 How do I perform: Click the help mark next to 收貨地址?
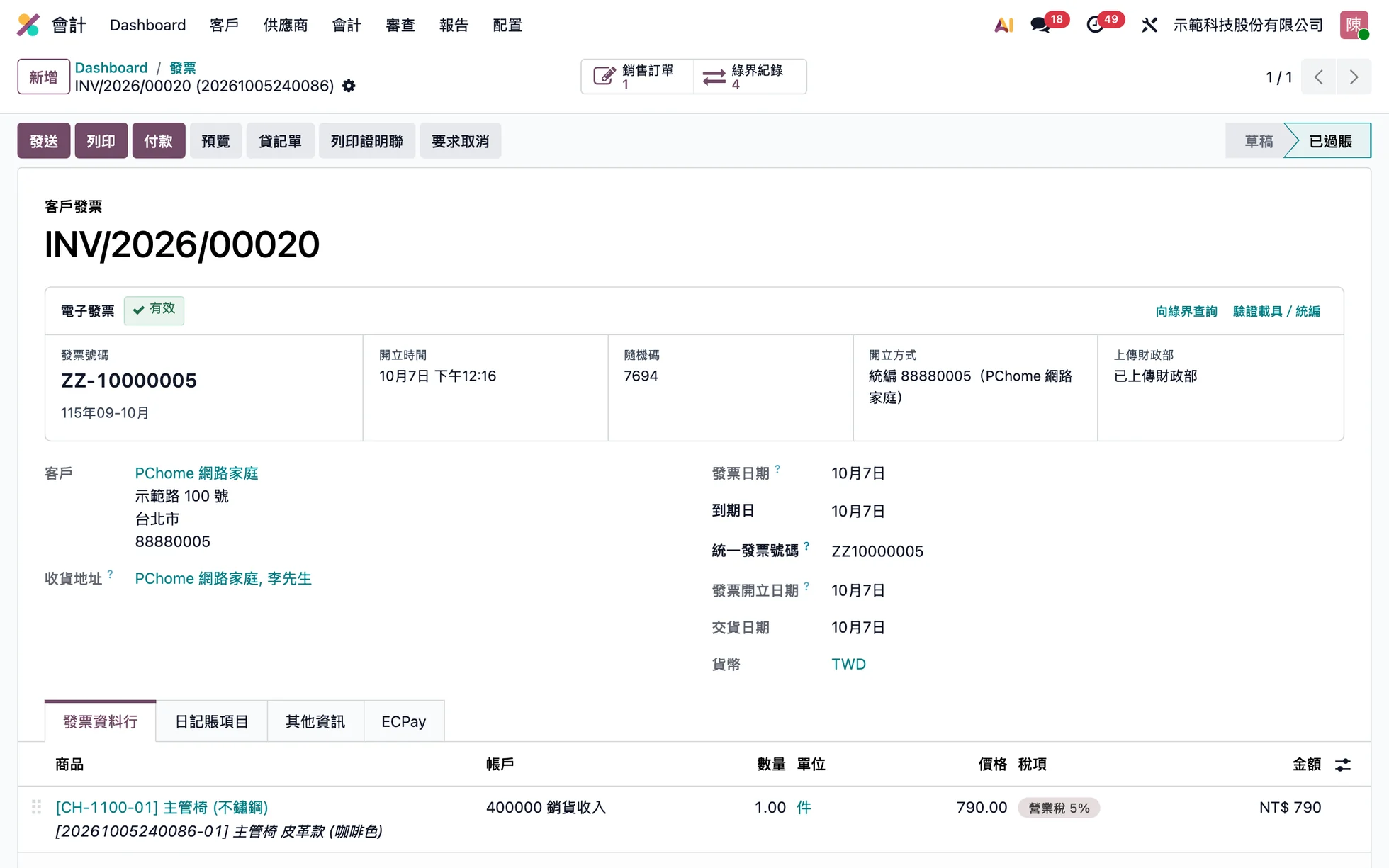(110, 574)
